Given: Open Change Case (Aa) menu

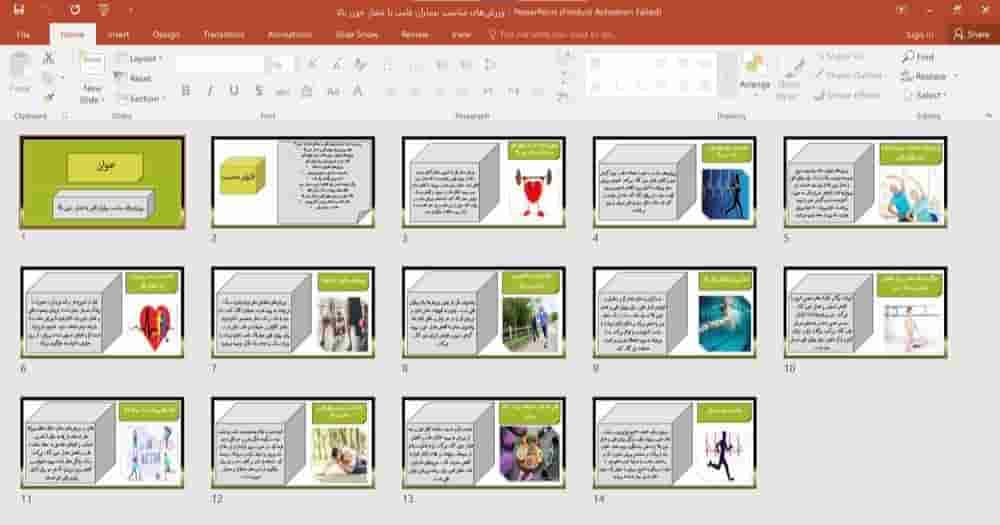Looking at the screenshot, I should [x=333, y=92].
